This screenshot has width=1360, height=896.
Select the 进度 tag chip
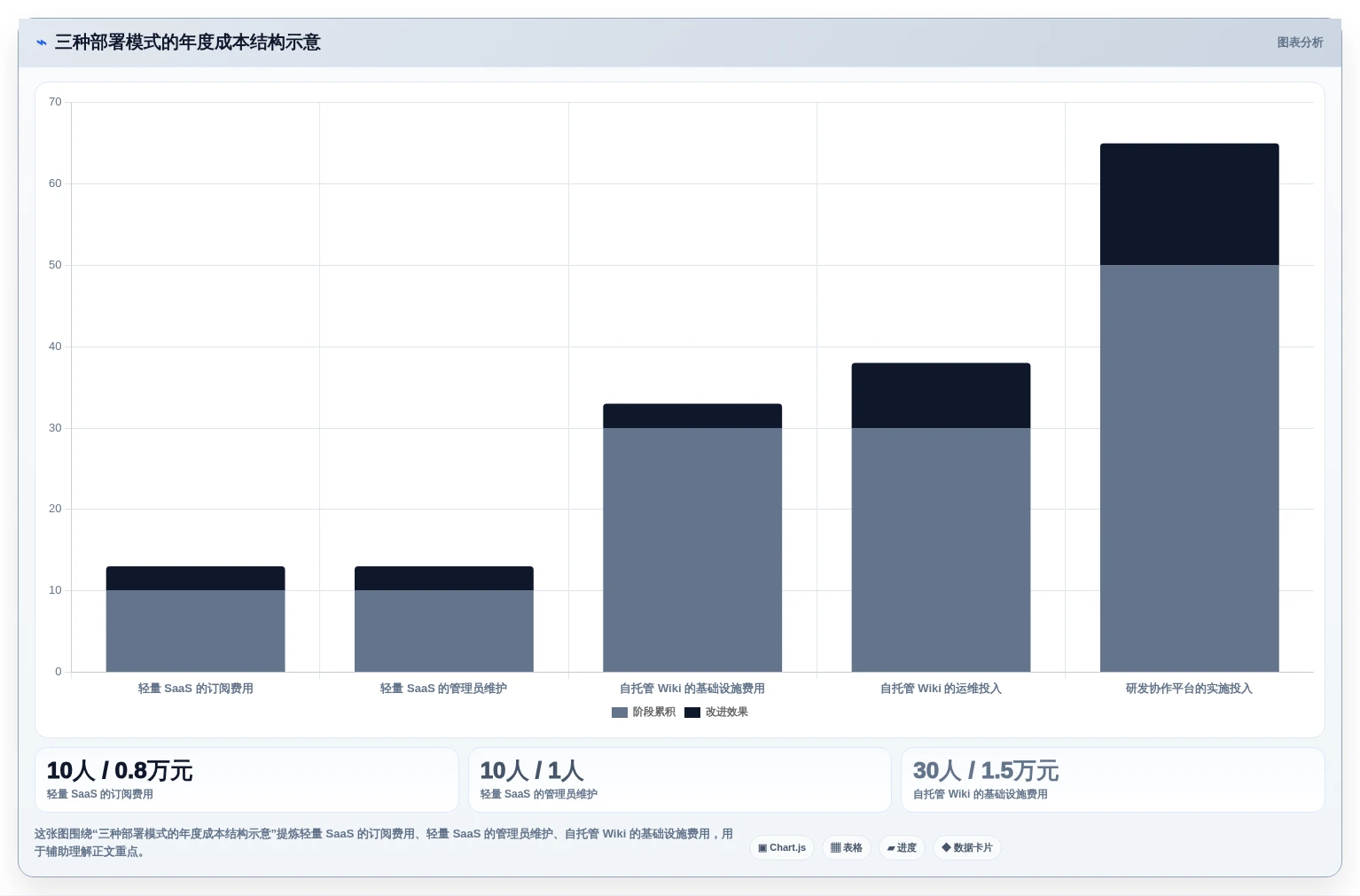902,848
